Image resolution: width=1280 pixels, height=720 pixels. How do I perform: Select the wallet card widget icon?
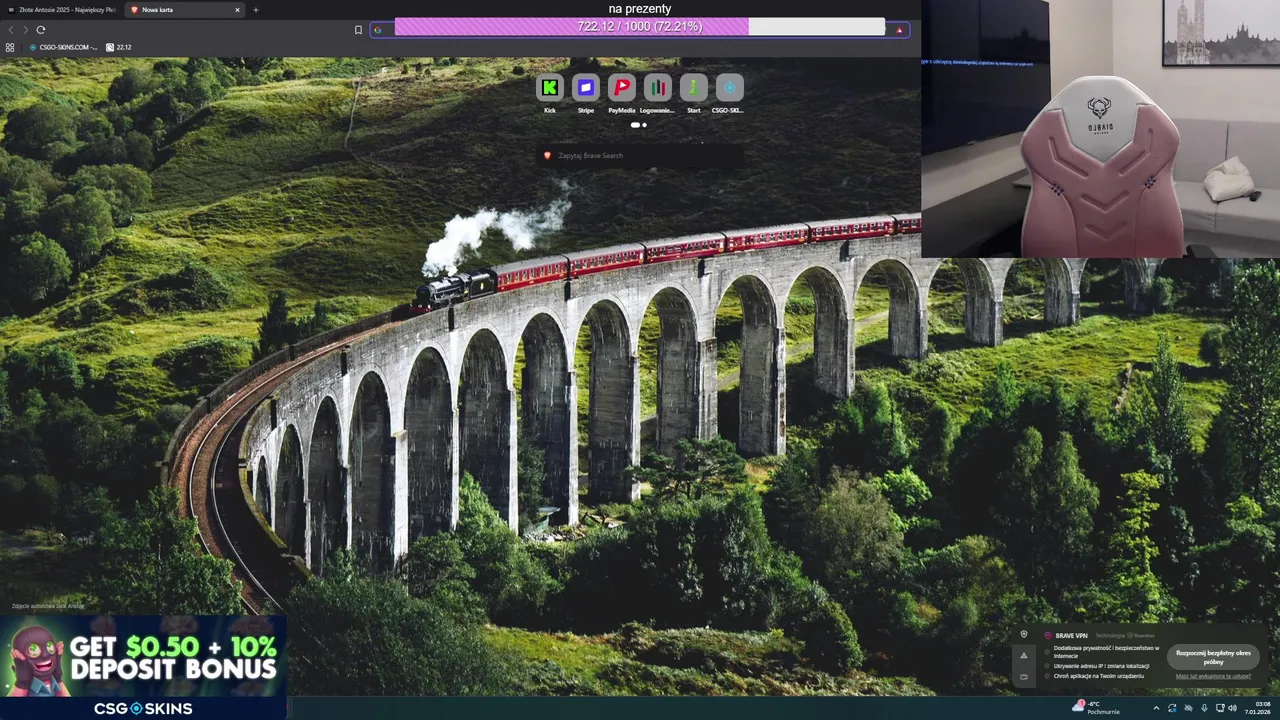(x=1023, y=677)
